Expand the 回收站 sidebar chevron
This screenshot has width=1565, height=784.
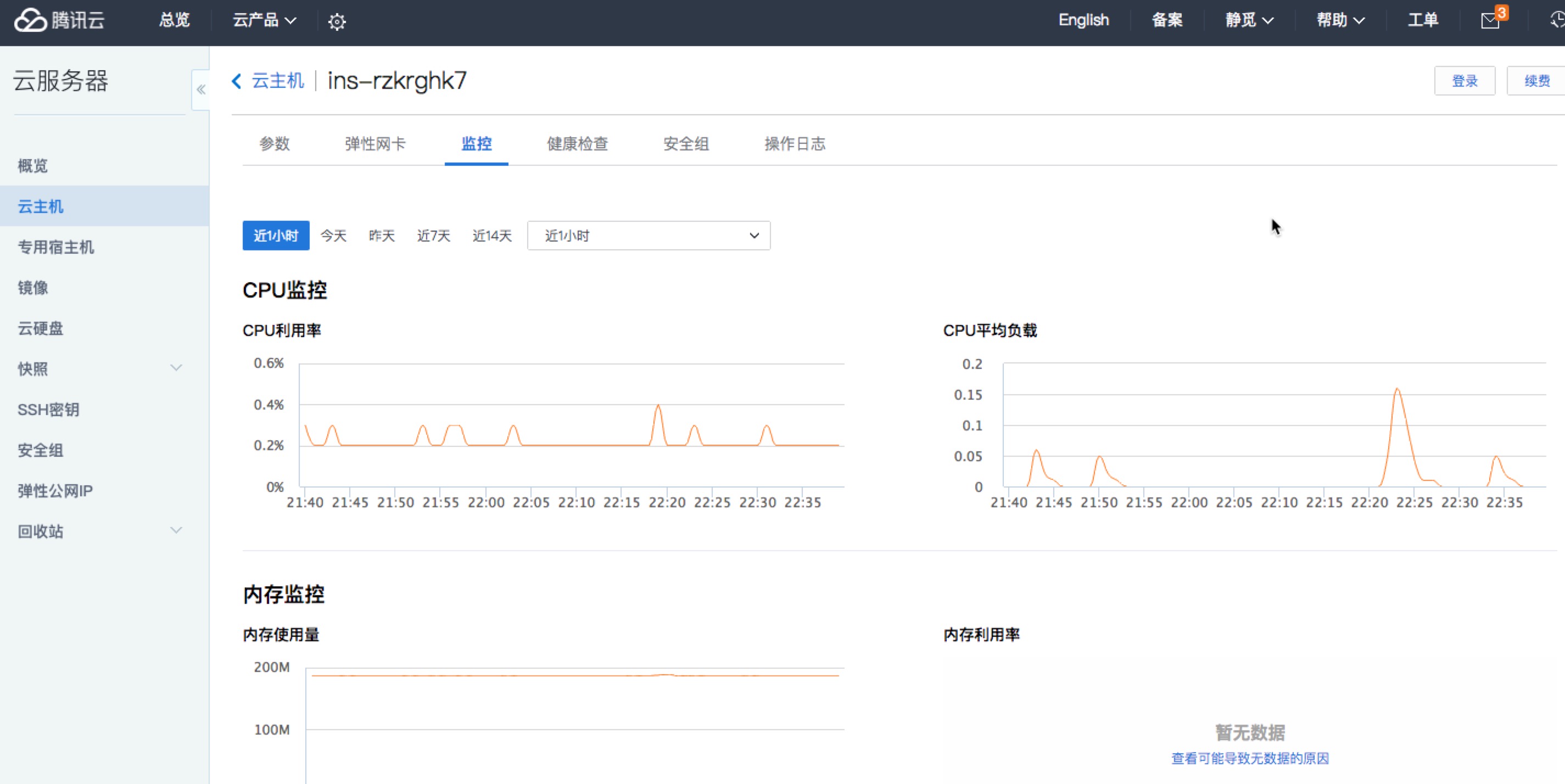pos(176,531)
